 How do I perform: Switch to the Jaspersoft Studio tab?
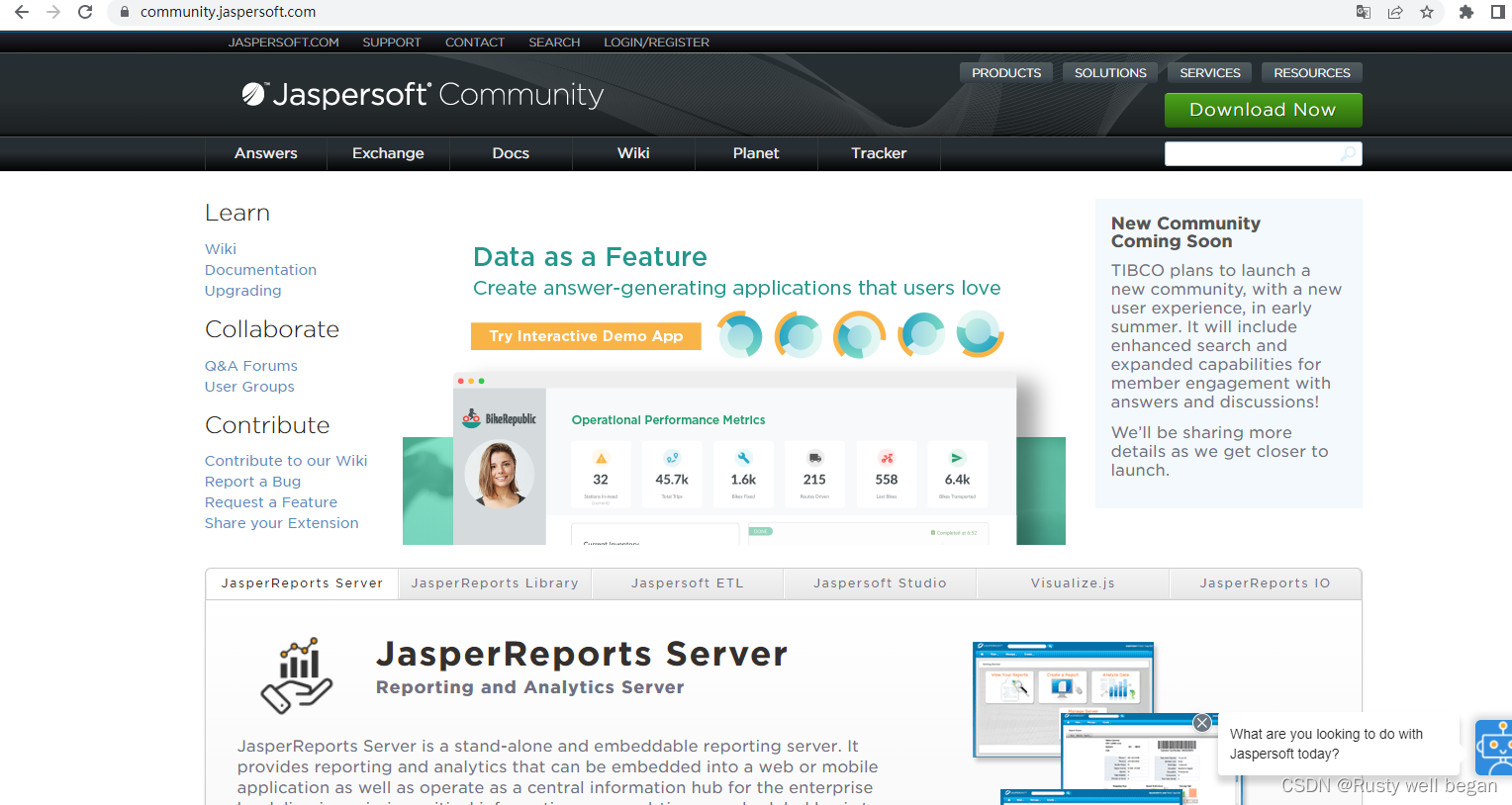[x=881, y=583]
